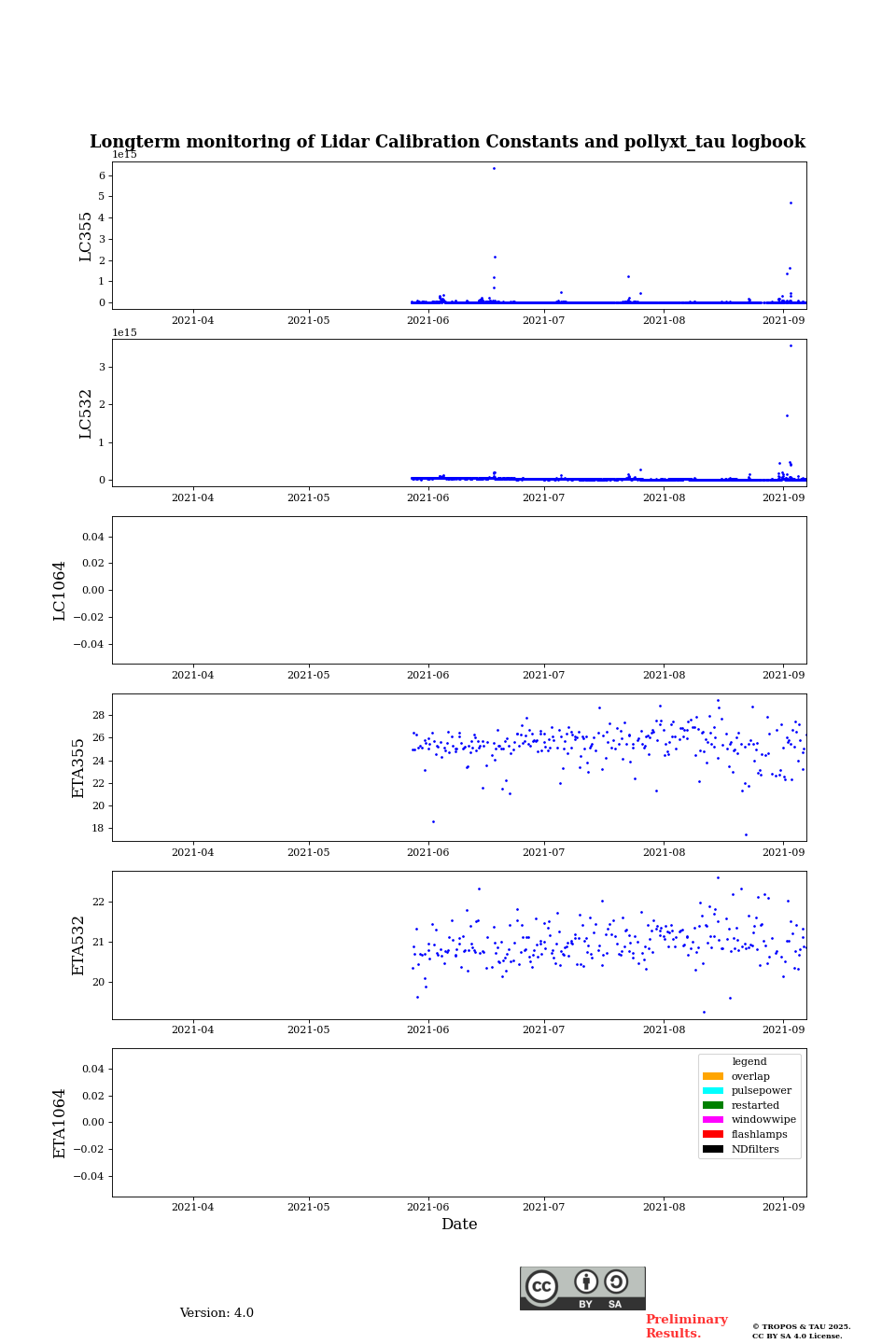Click the highest outlier point in the LC532 plot
Screen dimensions: 896x1344
[x=791, y=345]
